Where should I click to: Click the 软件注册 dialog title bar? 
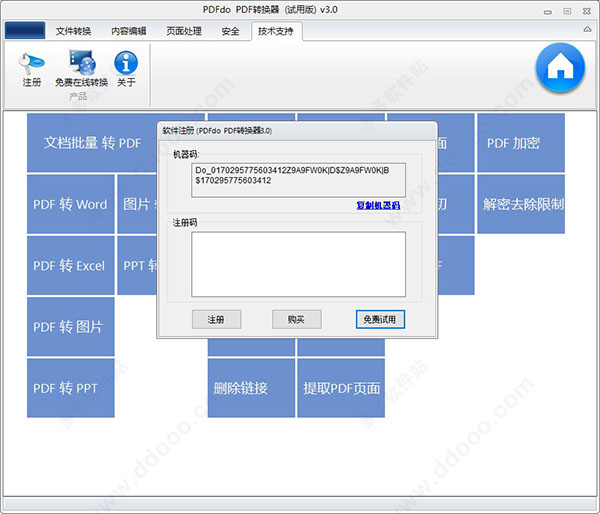297,131
